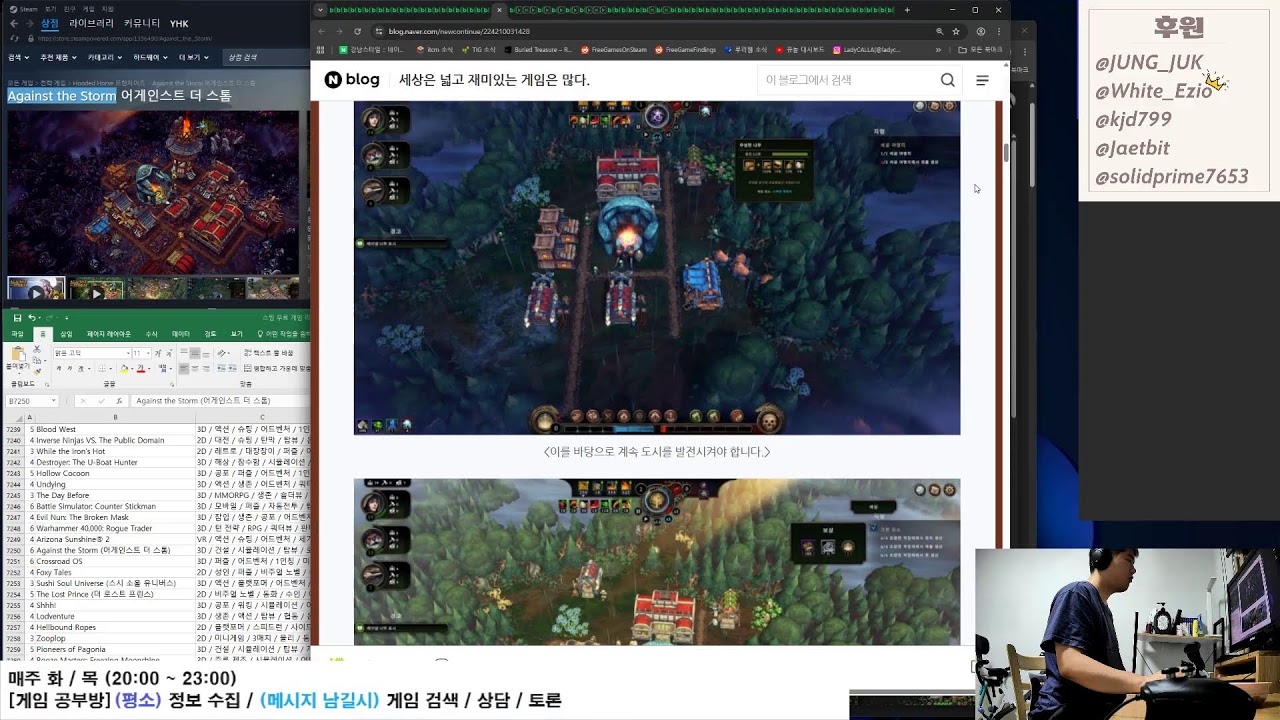Click the Excel format painter brush
Image resolution: width=1280 pixels, height=720 pixels.
point(37,372)
